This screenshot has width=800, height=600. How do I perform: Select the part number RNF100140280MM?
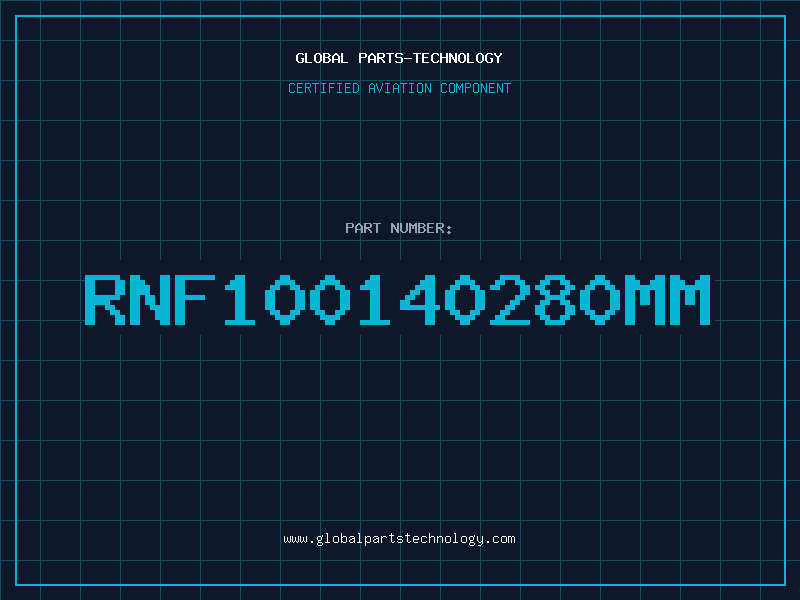tap(397, 300)
